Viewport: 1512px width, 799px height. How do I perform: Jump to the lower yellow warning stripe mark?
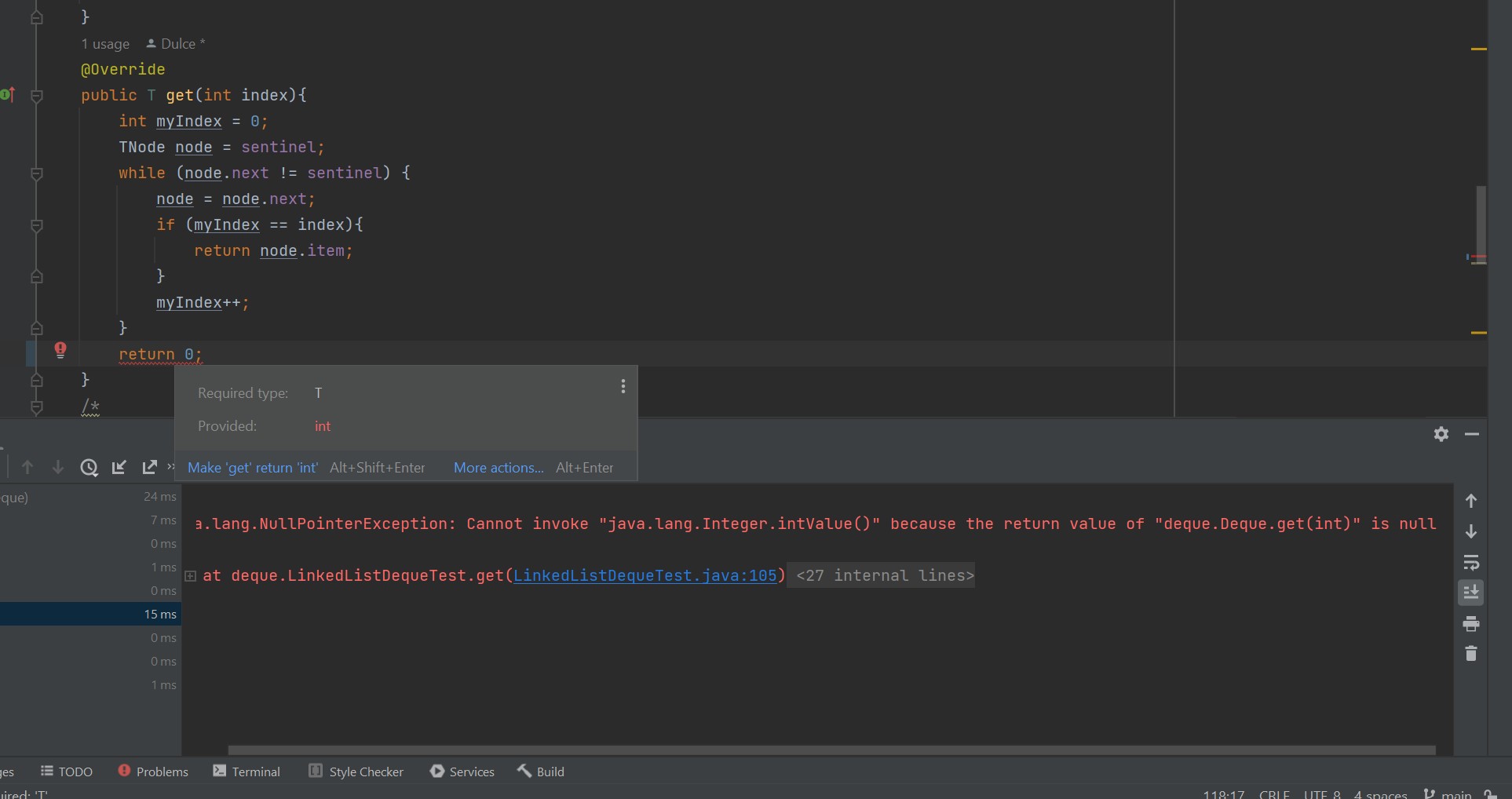(1479, 334)
